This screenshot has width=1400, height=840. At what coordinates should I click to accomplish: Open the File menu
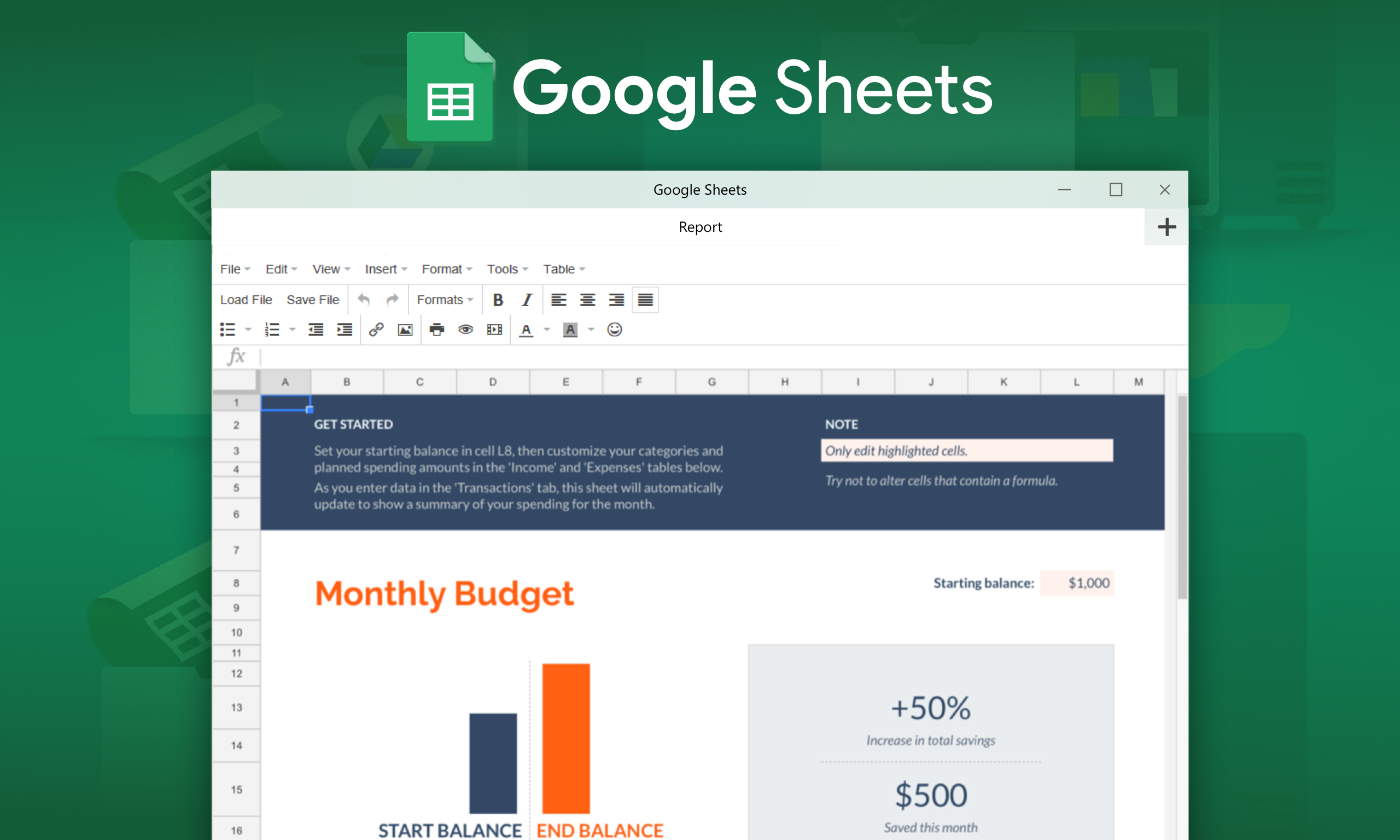click(235, 270)
